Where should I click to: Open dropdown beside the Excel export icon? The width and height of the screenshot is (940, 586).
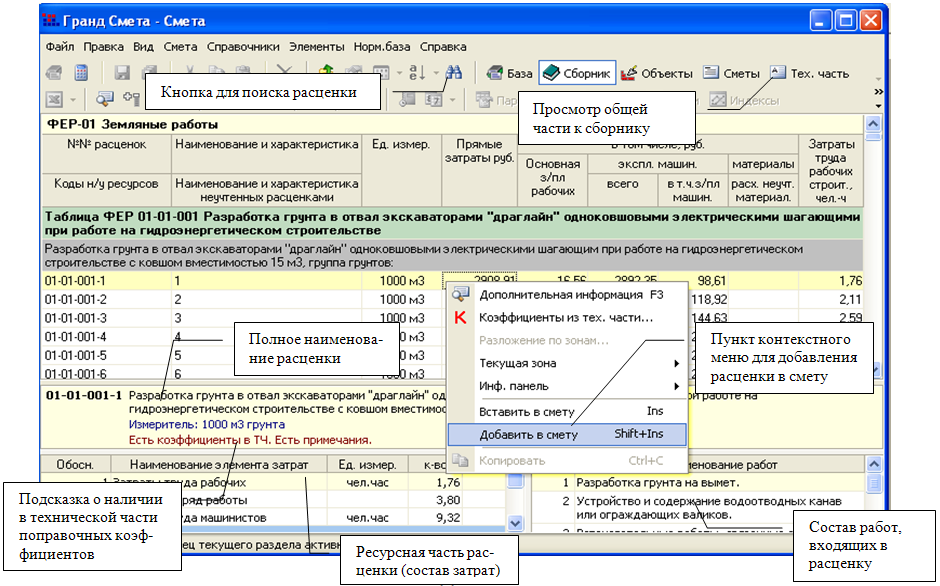(x=73, y=100)
